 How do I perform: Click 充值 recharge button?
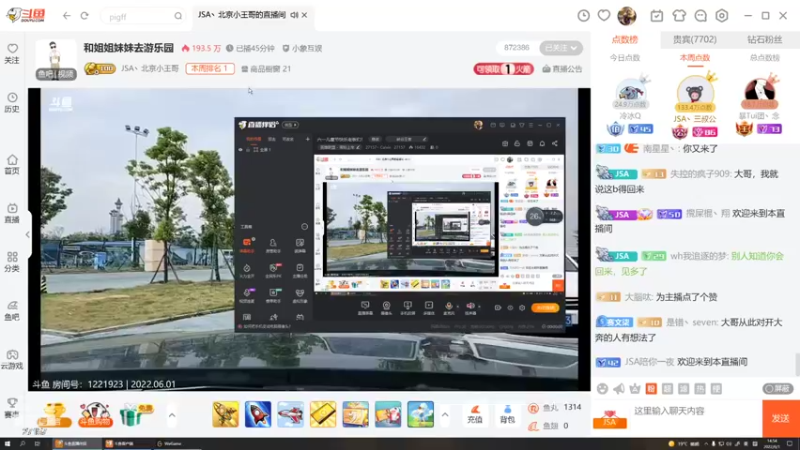coord(475,414)
